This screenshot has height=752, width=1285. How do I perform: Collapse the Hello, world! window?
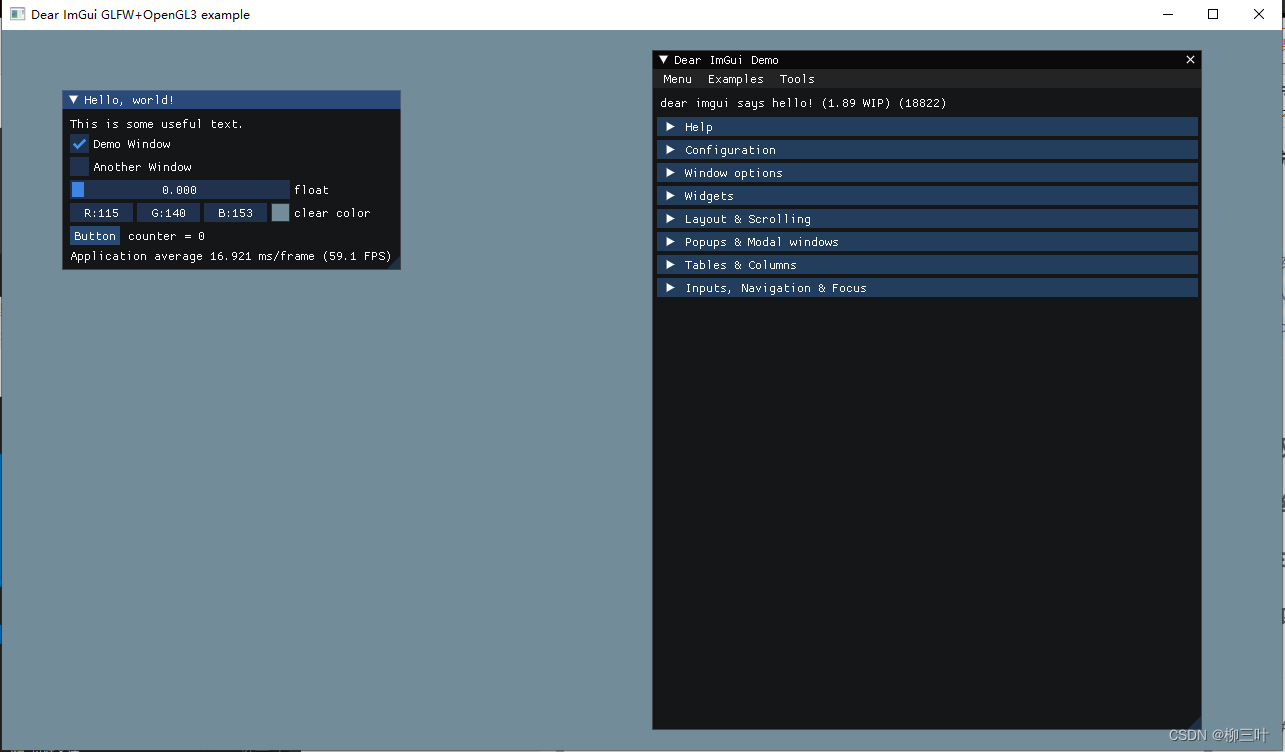click(x=72, y=99)
